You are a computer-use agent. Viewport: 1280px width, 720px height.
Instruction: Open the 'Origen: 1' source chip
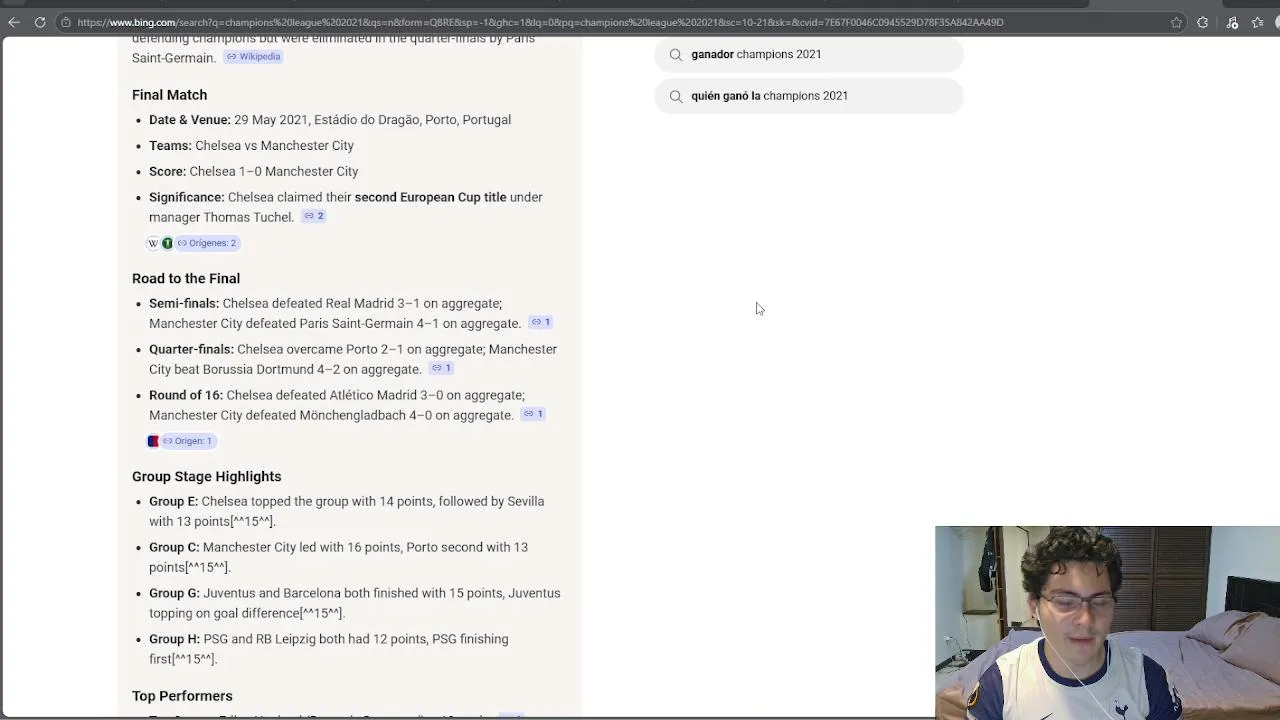[x=187, y=441]
